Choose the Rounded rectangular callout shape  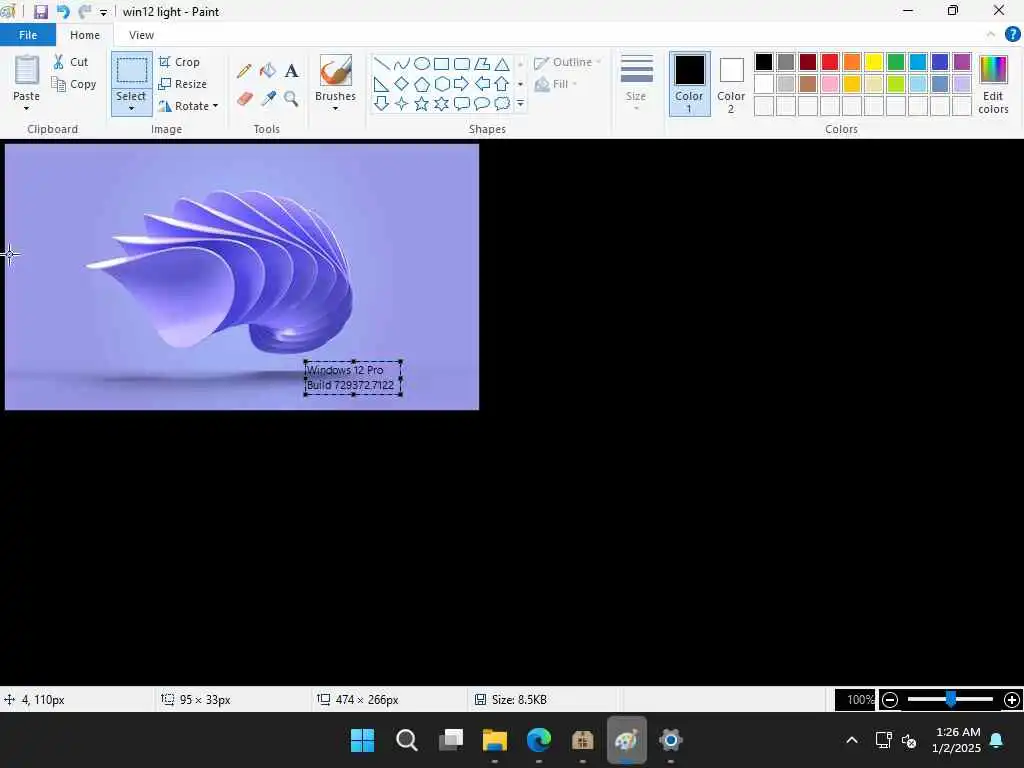462,103
